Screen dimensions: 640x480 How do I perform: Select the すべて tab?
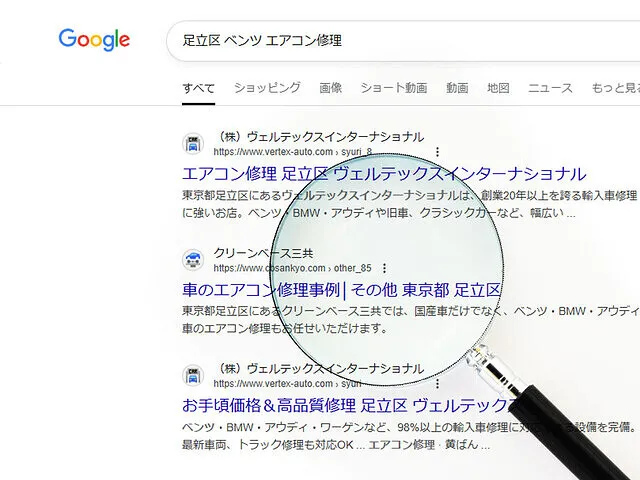click(198, 88)
